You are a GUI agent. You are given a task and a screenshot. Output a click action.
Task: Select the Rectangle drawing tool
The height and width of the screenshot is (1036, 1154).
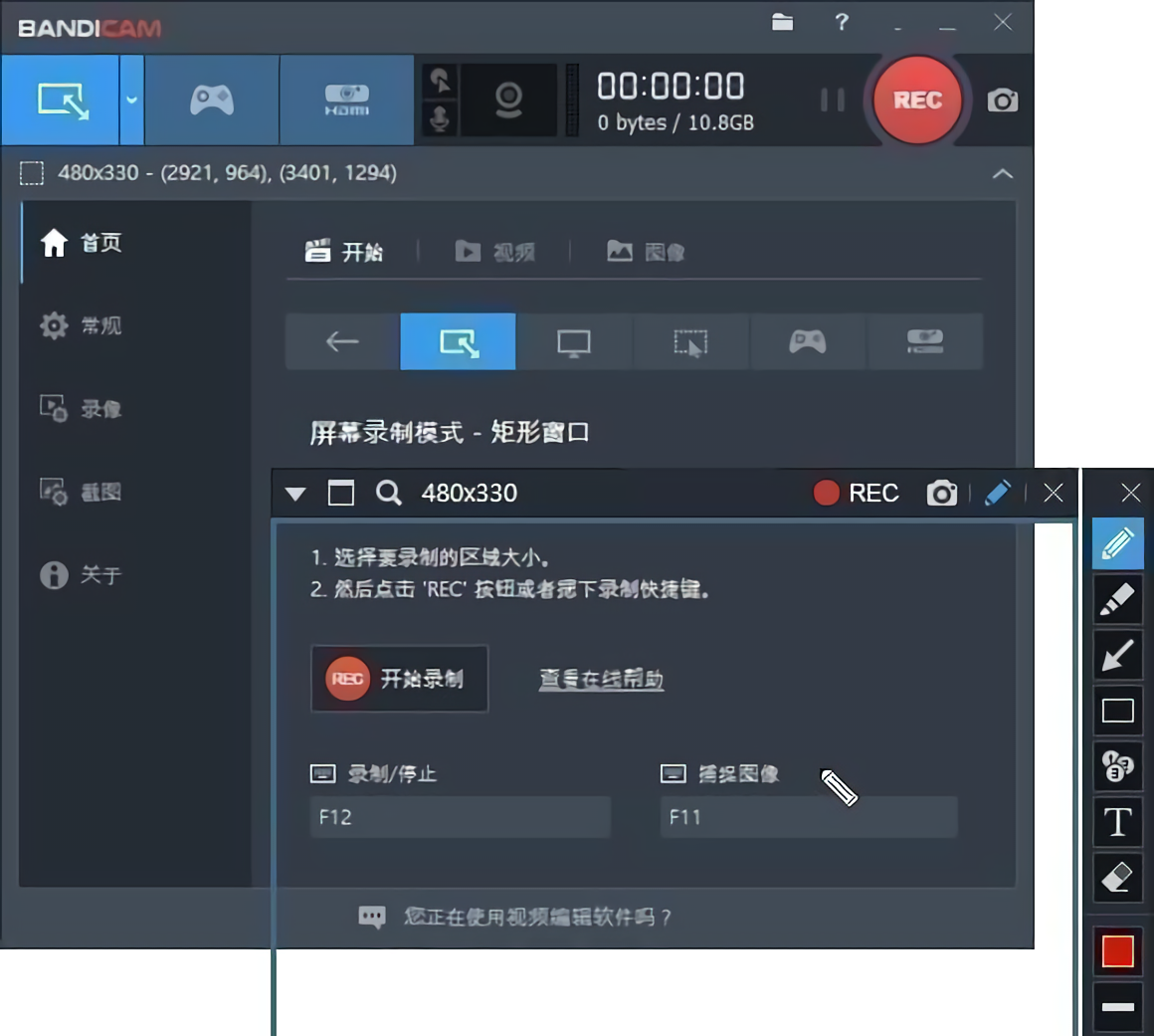[x=1117, y=711]
